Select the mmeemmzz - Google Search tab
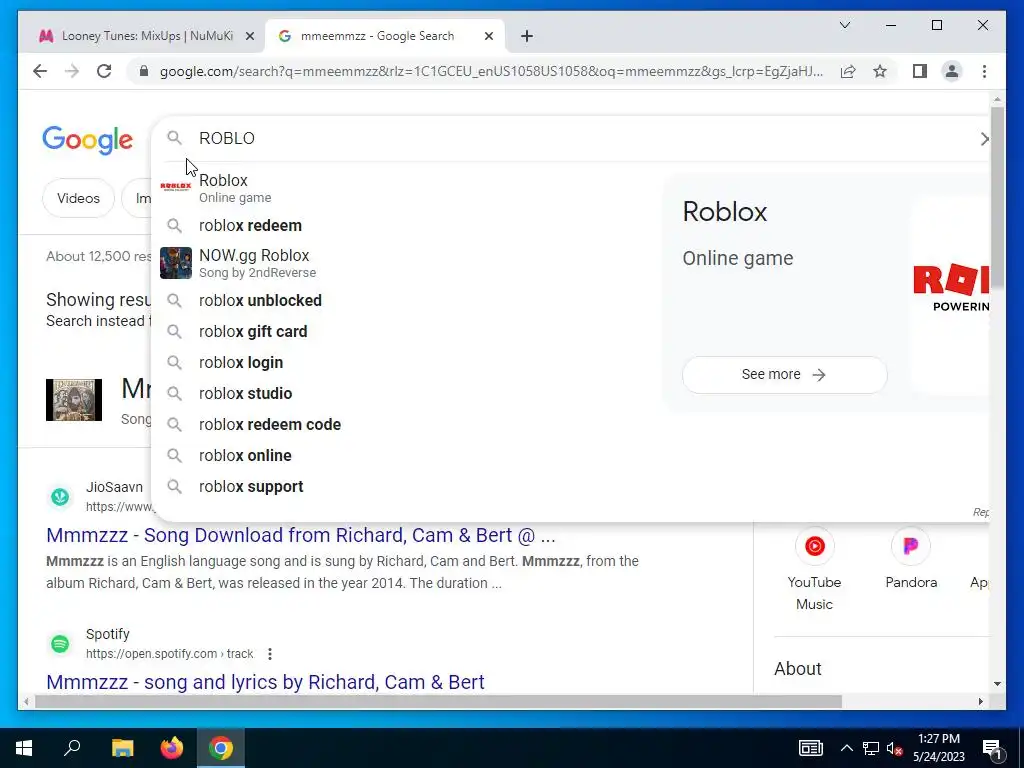1024x768 pixels. [385, 36]
